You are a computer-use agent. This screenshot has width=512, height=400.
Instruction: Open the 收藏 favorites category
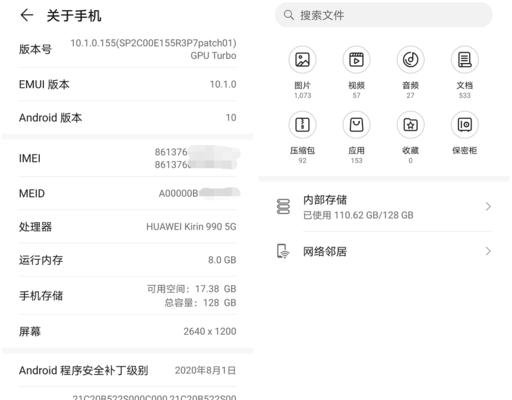[410, 137]
